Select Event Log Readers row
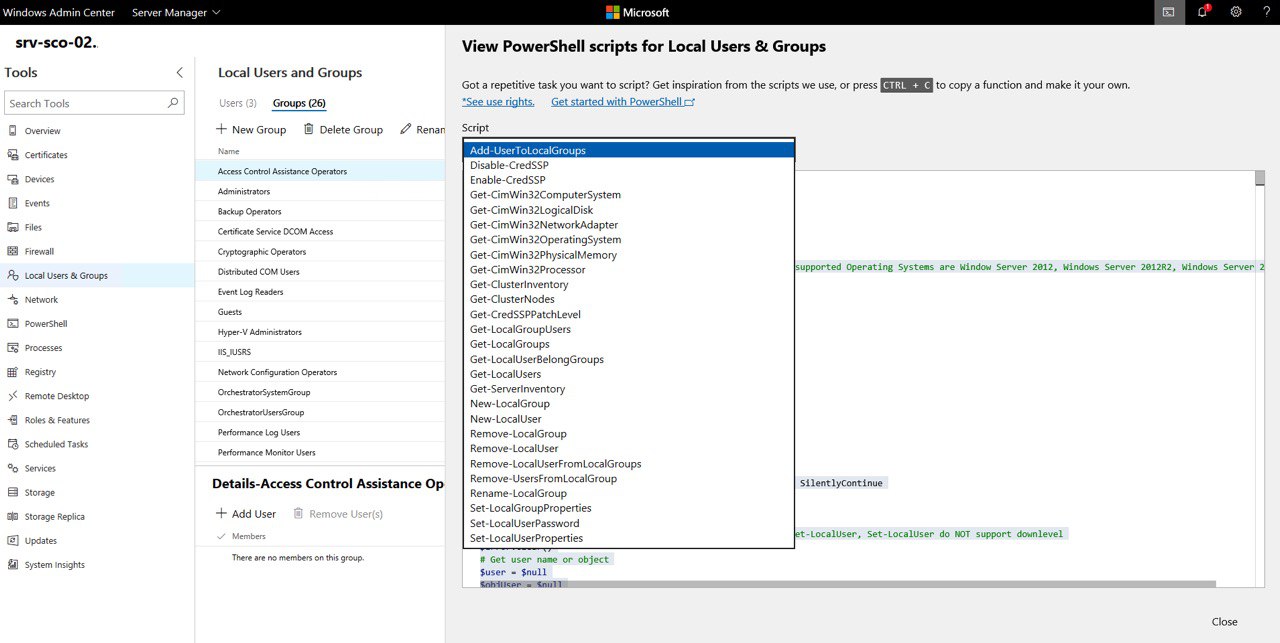This screenshot has width=1280, height=643. tap(320, 292)
